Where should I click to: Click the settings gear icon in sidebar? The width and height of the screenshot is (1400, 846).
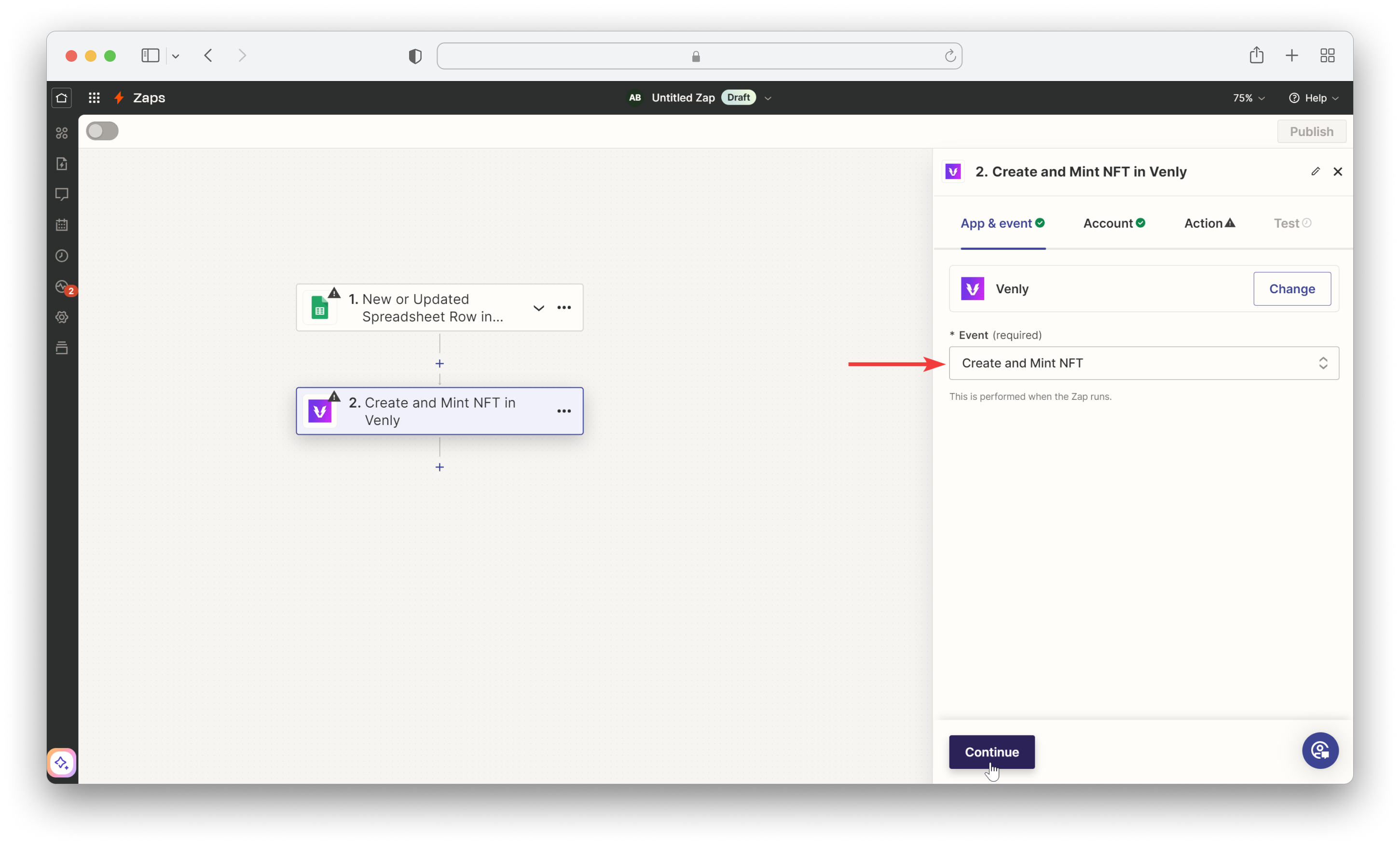(x=61, y=317)
